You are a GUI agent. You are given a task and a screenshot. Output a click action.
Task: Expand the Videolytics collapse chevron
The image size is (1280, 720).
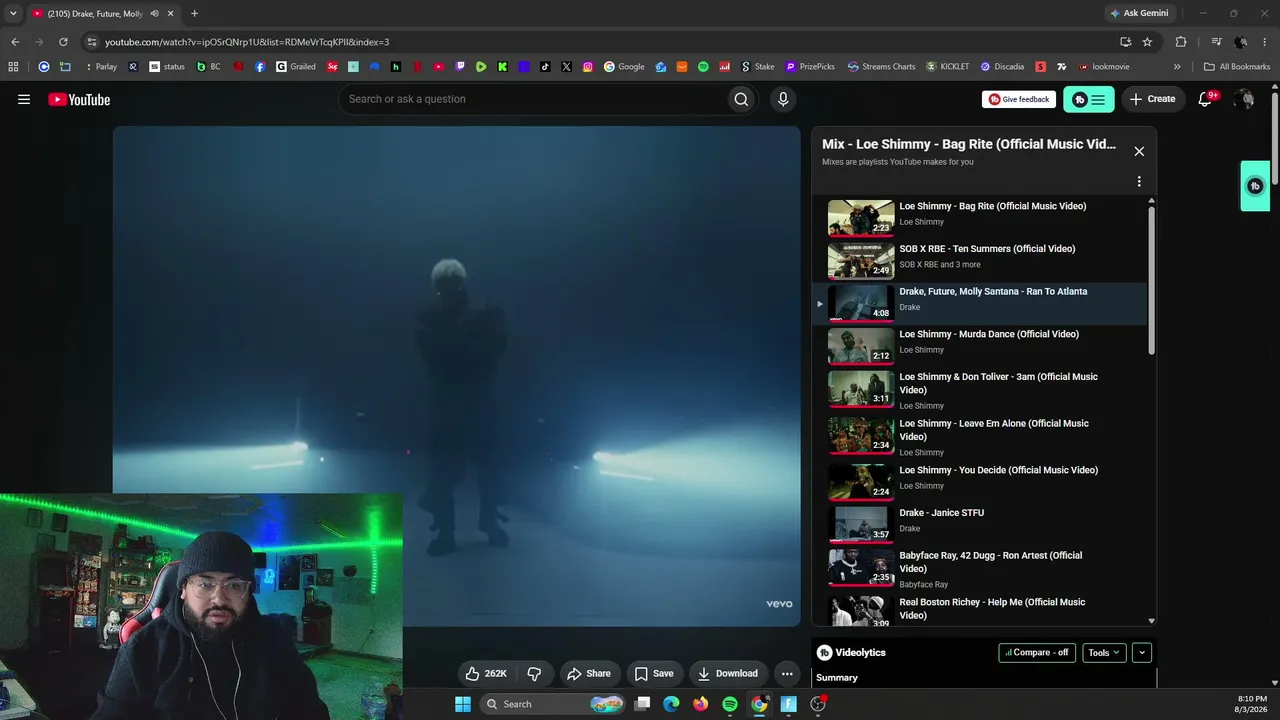[1142, 652]
